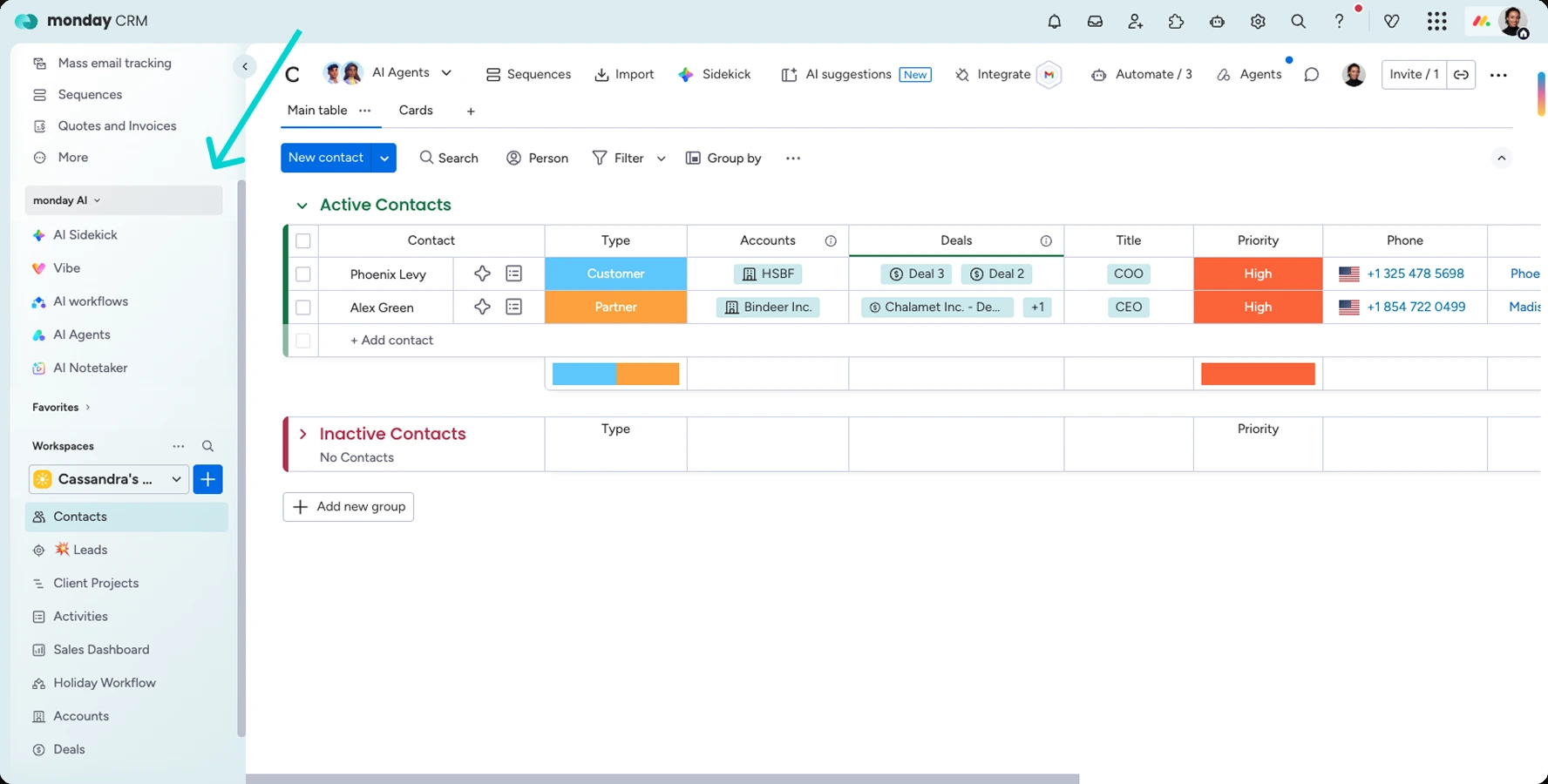Click the + Add contact input row

(391, 341)
